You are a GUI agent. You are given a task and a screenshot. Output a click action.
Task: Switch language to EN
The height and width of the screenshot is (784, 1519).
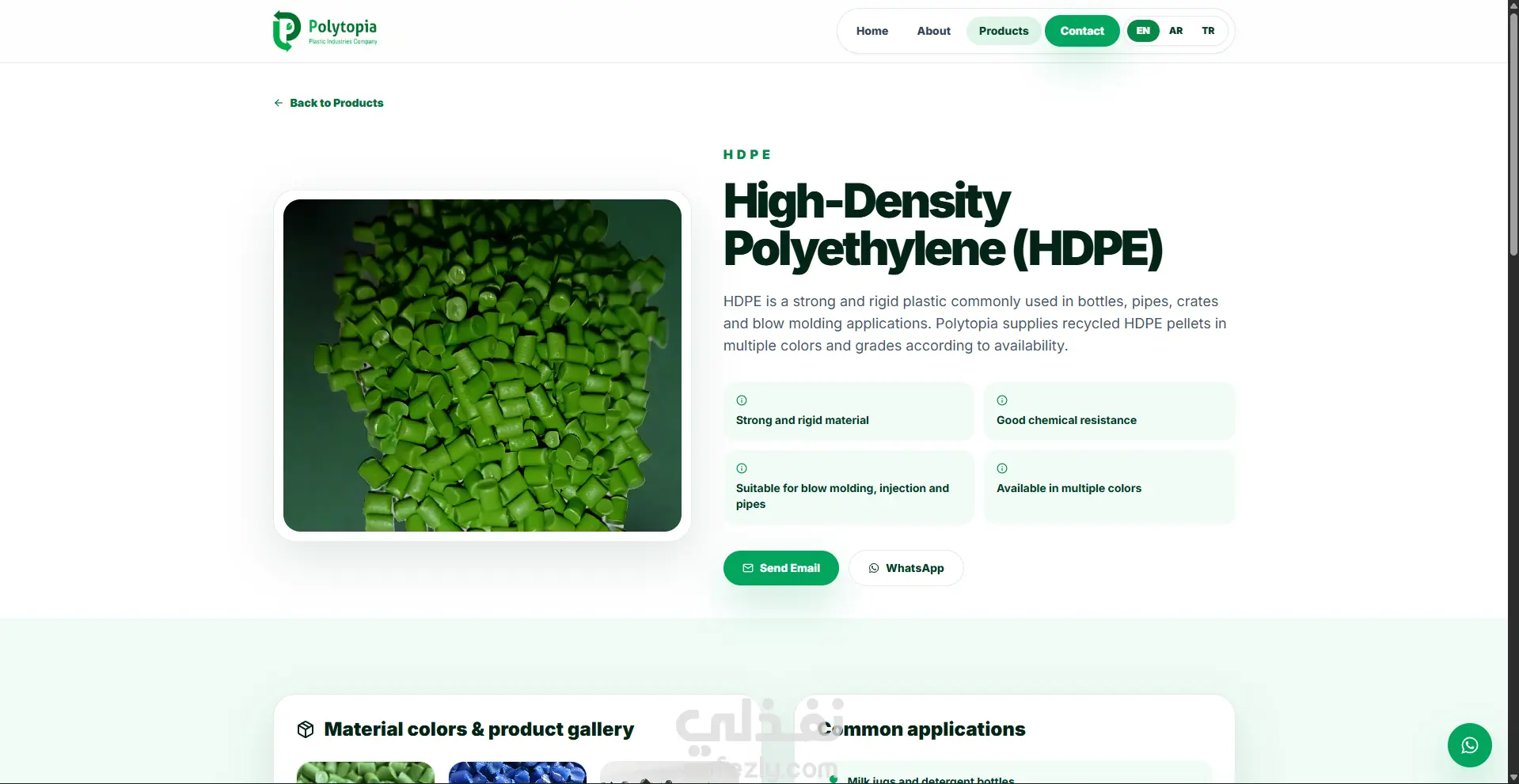(x=1143, y=31)
